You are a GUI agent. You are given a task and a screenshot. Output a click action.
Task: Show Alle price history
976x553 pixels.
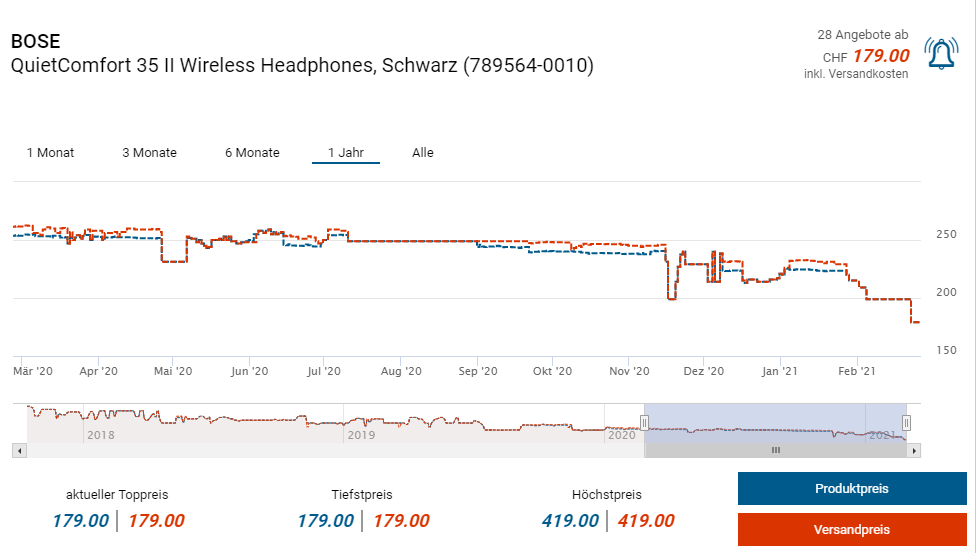[423, 153]
